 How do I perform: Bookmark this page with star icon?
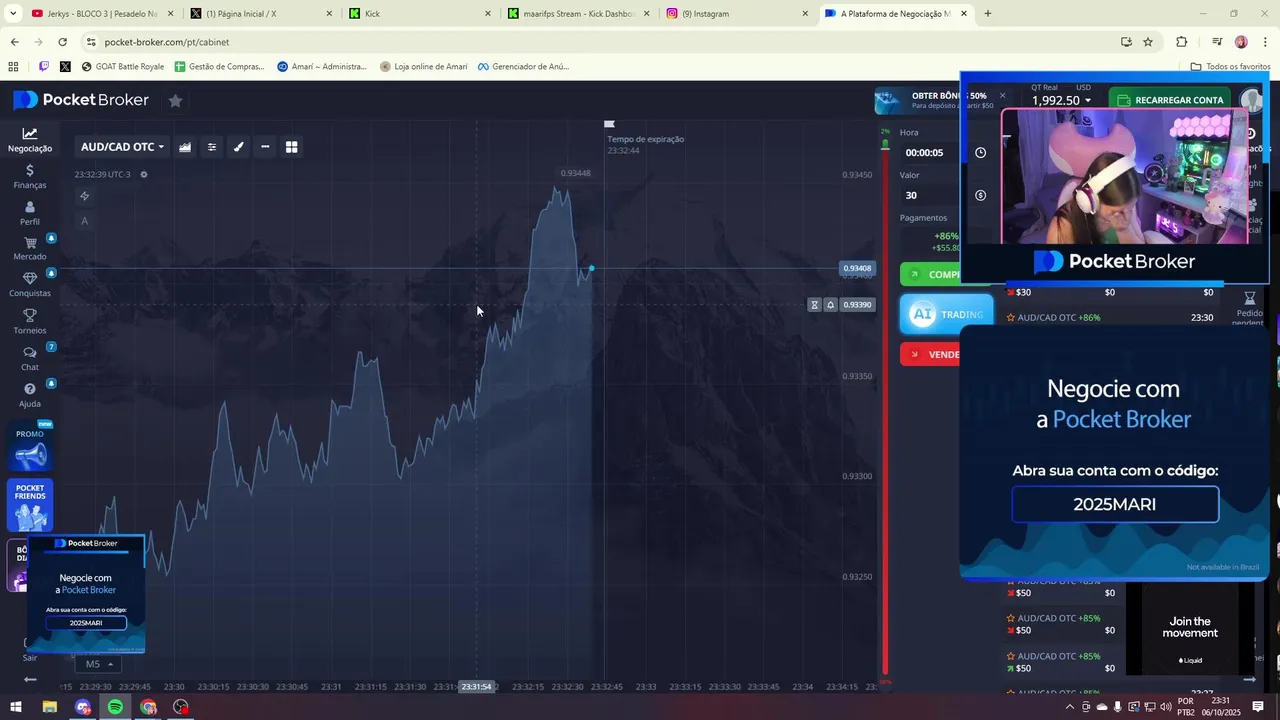[1148, 42]
